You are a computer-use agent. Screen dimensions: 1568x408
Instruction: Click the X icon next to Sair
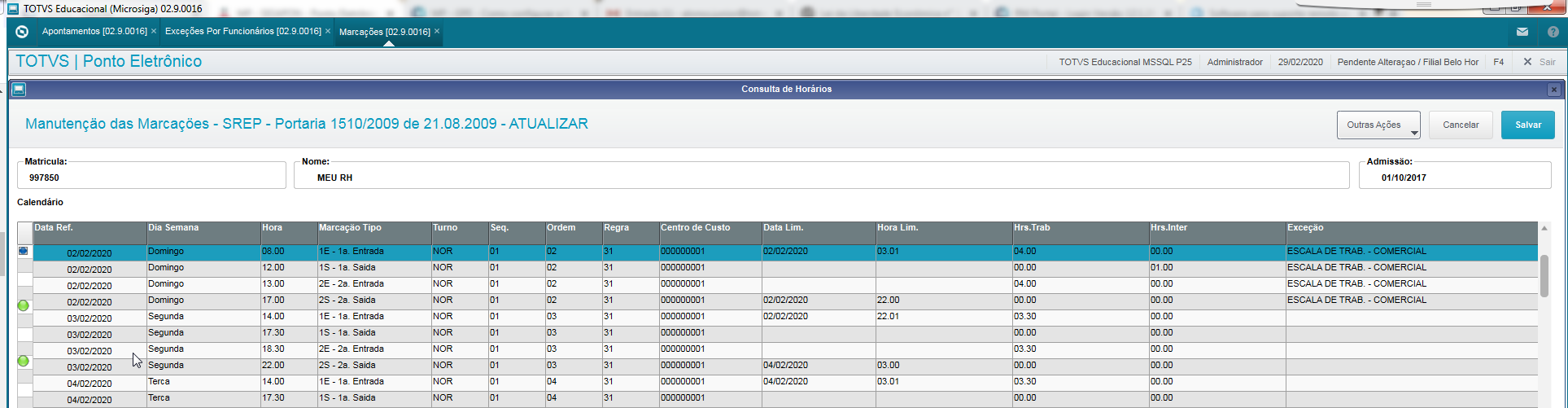pos(1527,62)
